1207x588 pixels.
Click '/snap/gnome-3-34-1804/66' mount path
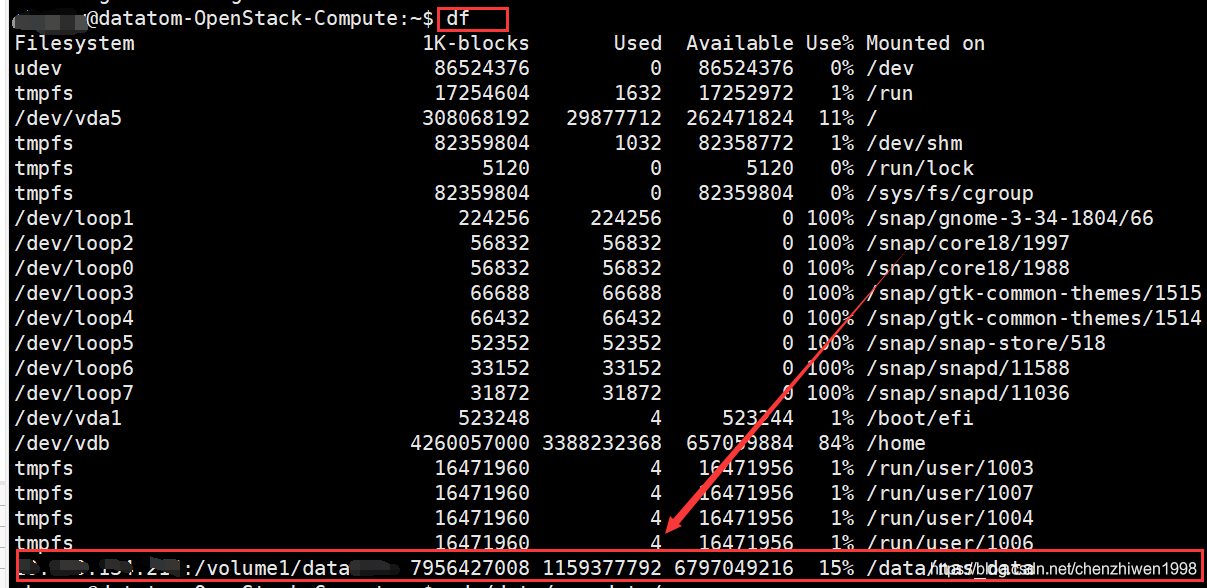coord(1010,218)
